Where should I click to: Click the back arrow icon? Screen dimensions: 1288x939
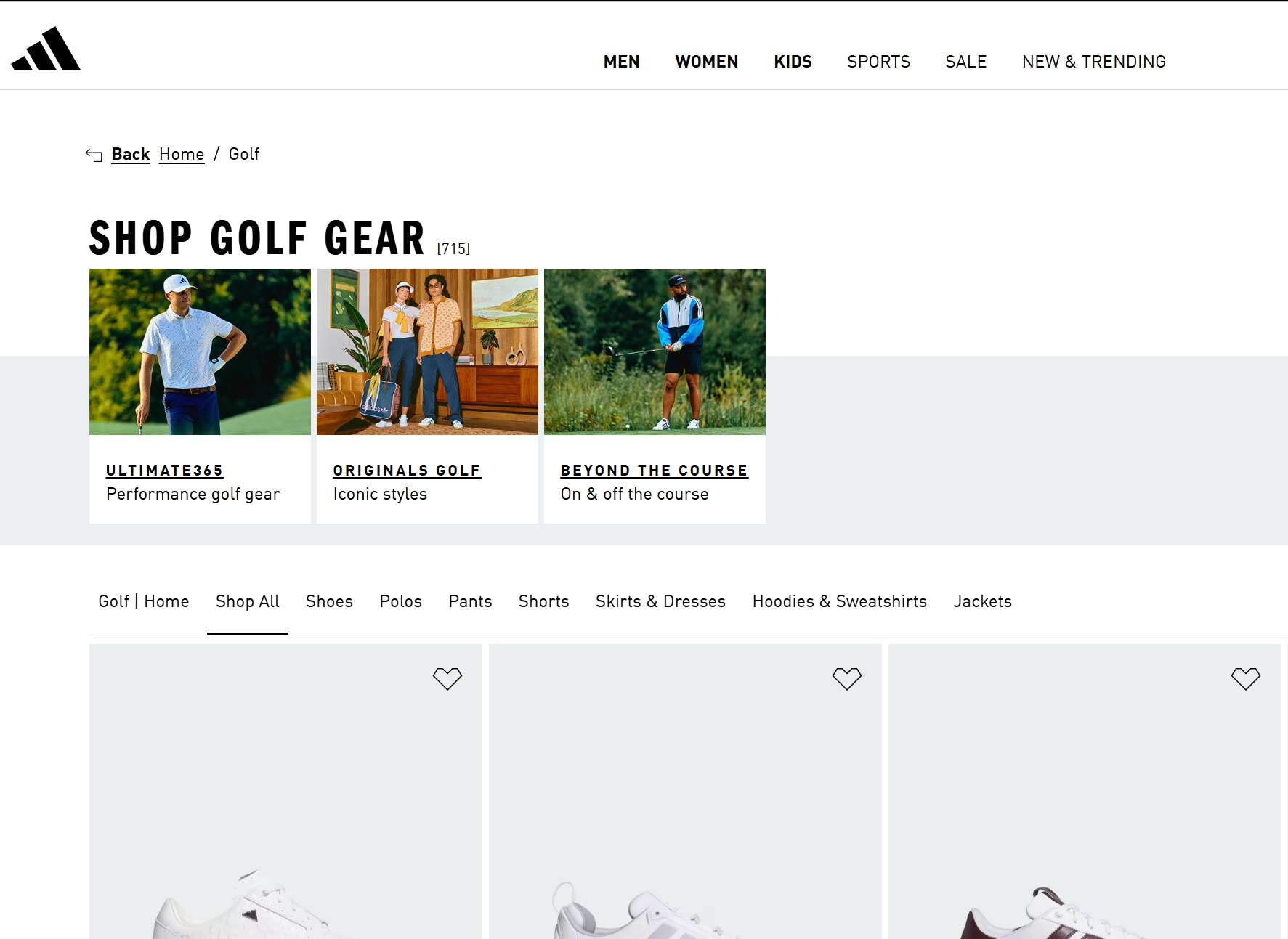click(94, 155)
